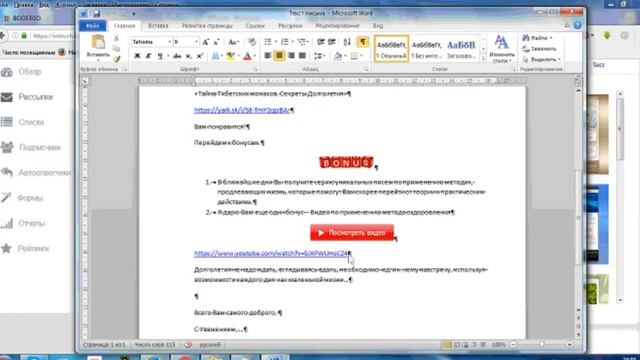The image size is (640, 360).
Task: Click the Save icon in quick access toolbar
Action: [96, 14]
